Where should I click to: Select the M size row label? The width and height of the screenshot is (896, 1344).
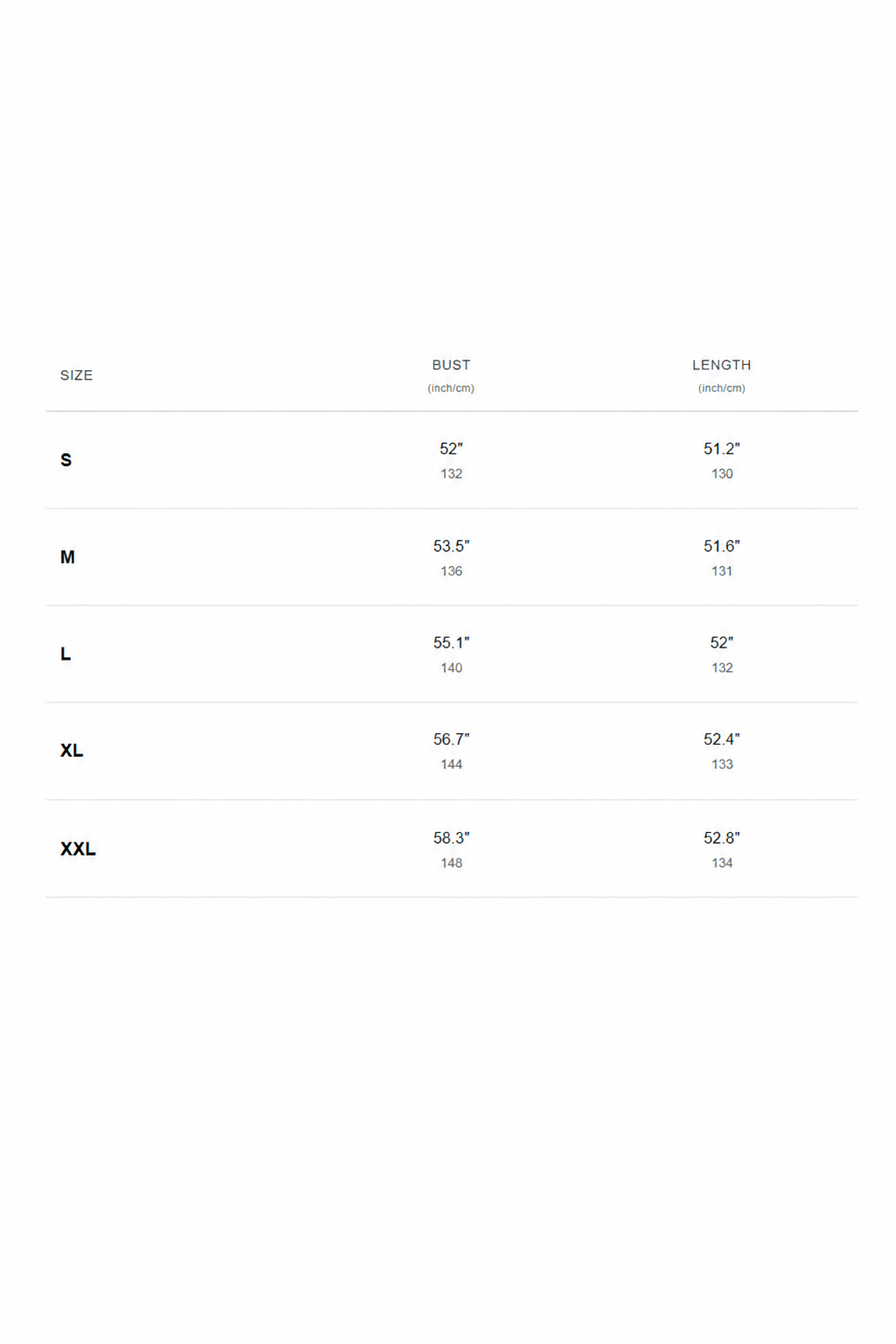67,557
